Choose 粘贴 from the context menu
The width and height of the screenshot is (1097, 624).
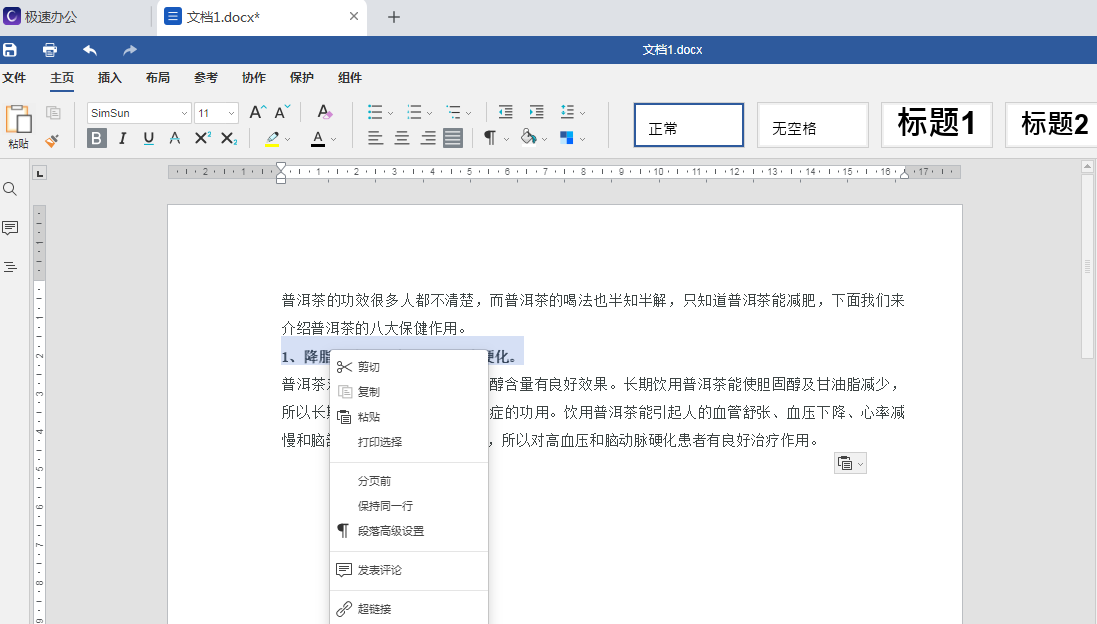[x=409, y=417]
